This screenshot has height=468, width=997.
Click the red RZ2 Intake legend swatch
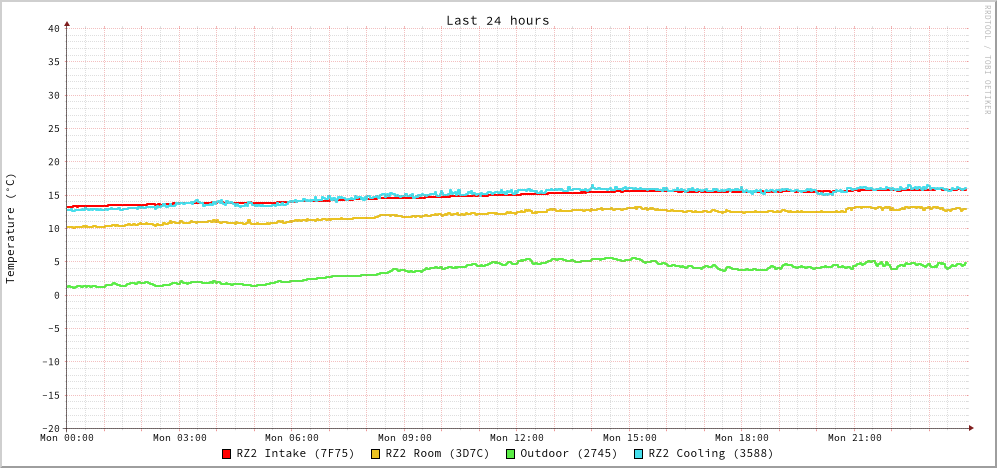point(227,454)
